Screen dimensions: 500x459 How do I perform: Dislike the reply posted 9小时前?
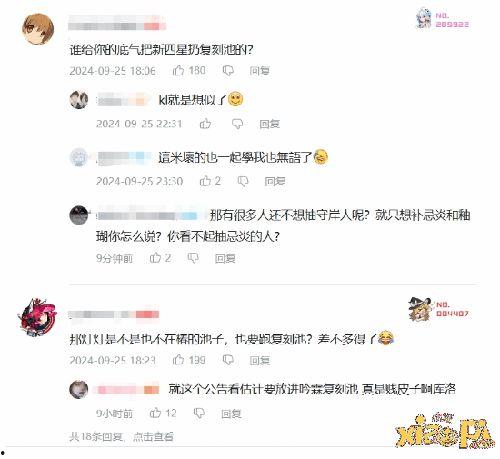pos(199,413)
